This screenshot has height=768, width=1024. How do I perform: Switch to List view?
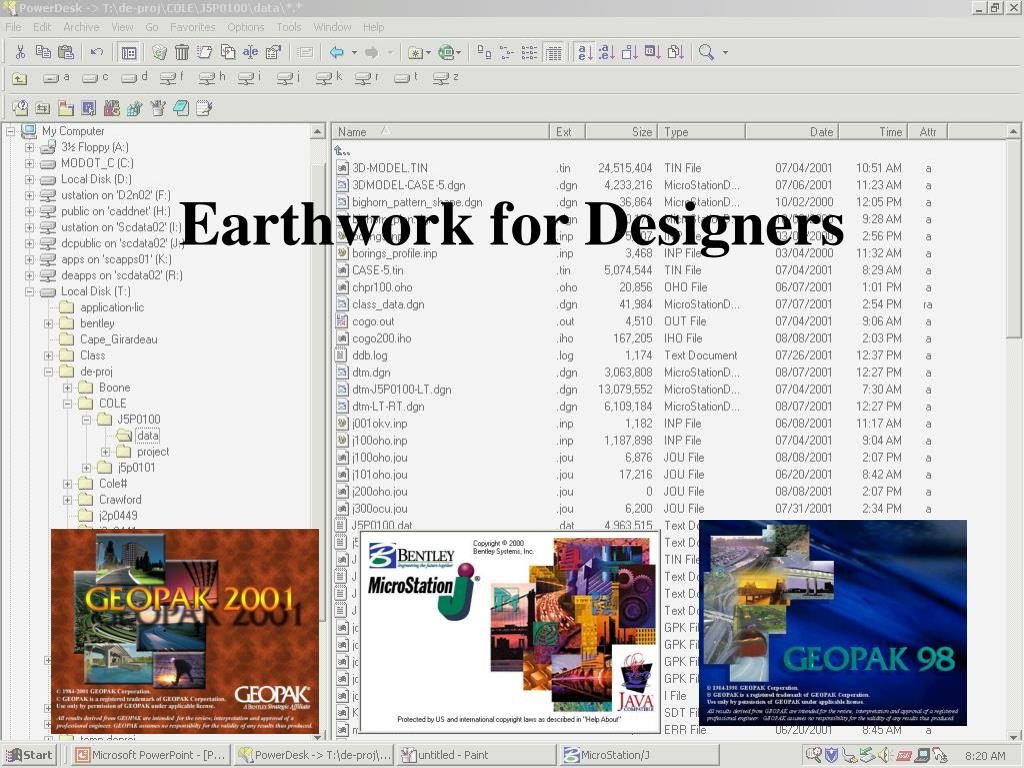coord(530,52)
